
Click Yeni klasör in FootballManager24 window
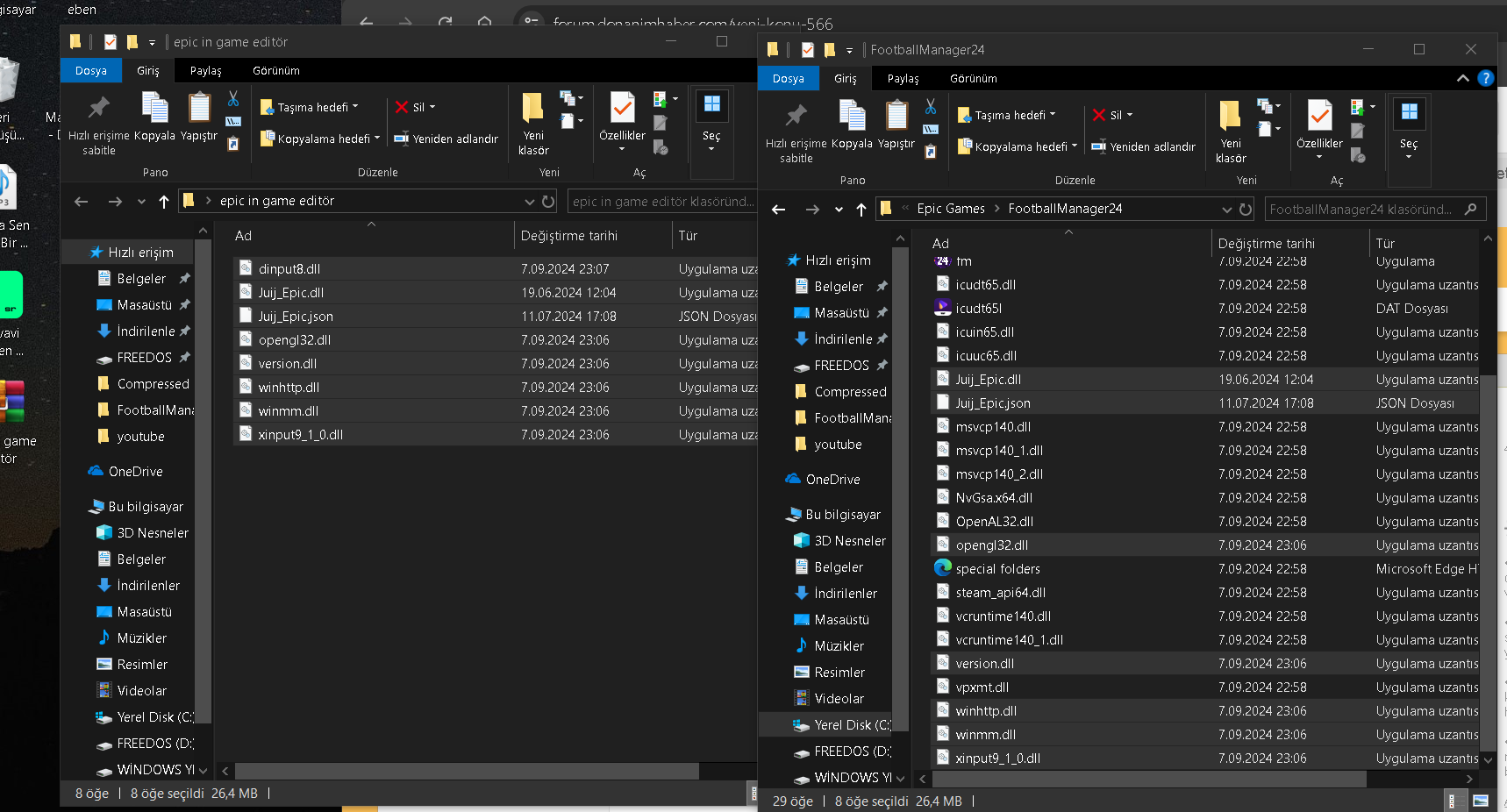1231,132
